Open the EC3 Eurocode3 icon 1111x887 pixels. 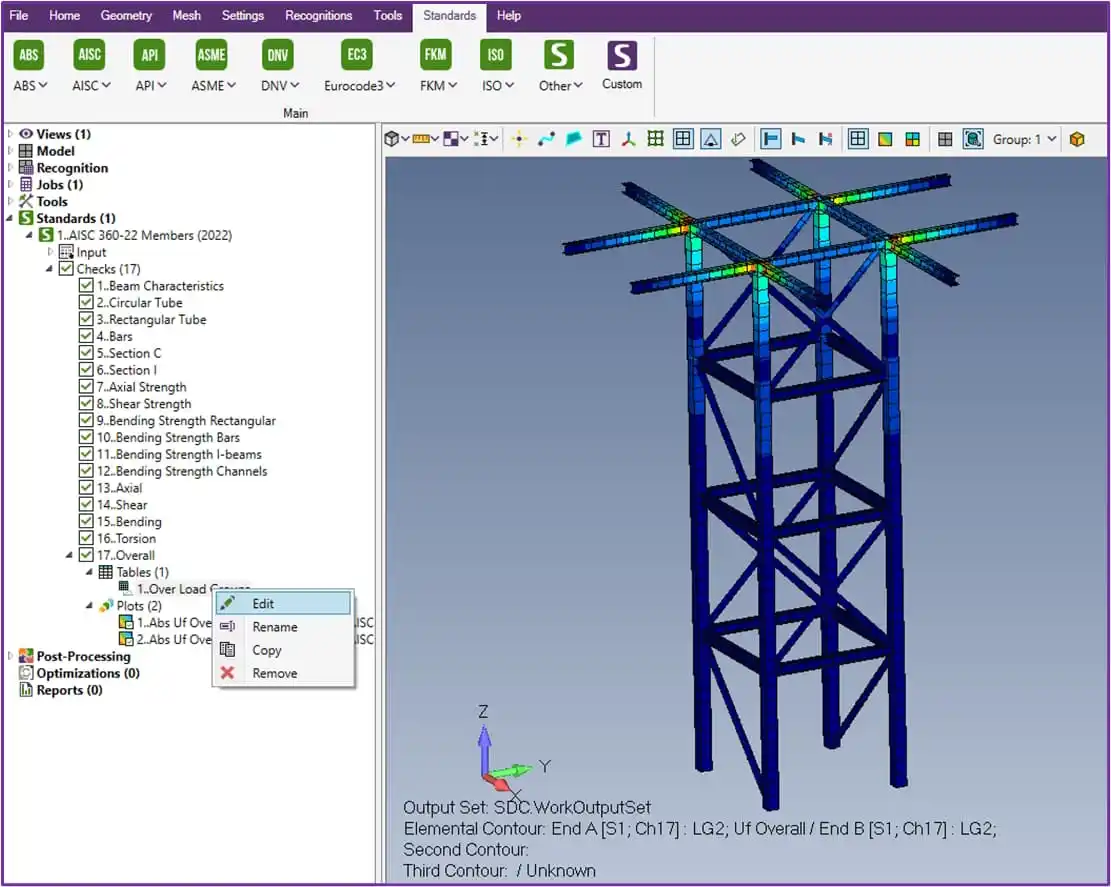coord(357,55)
